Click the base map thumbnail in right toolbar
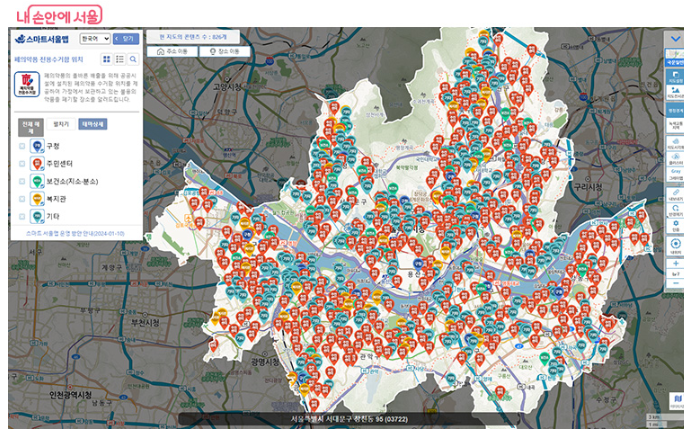The image size is (684, 430). pyautogui.click(x=675, y=58)
